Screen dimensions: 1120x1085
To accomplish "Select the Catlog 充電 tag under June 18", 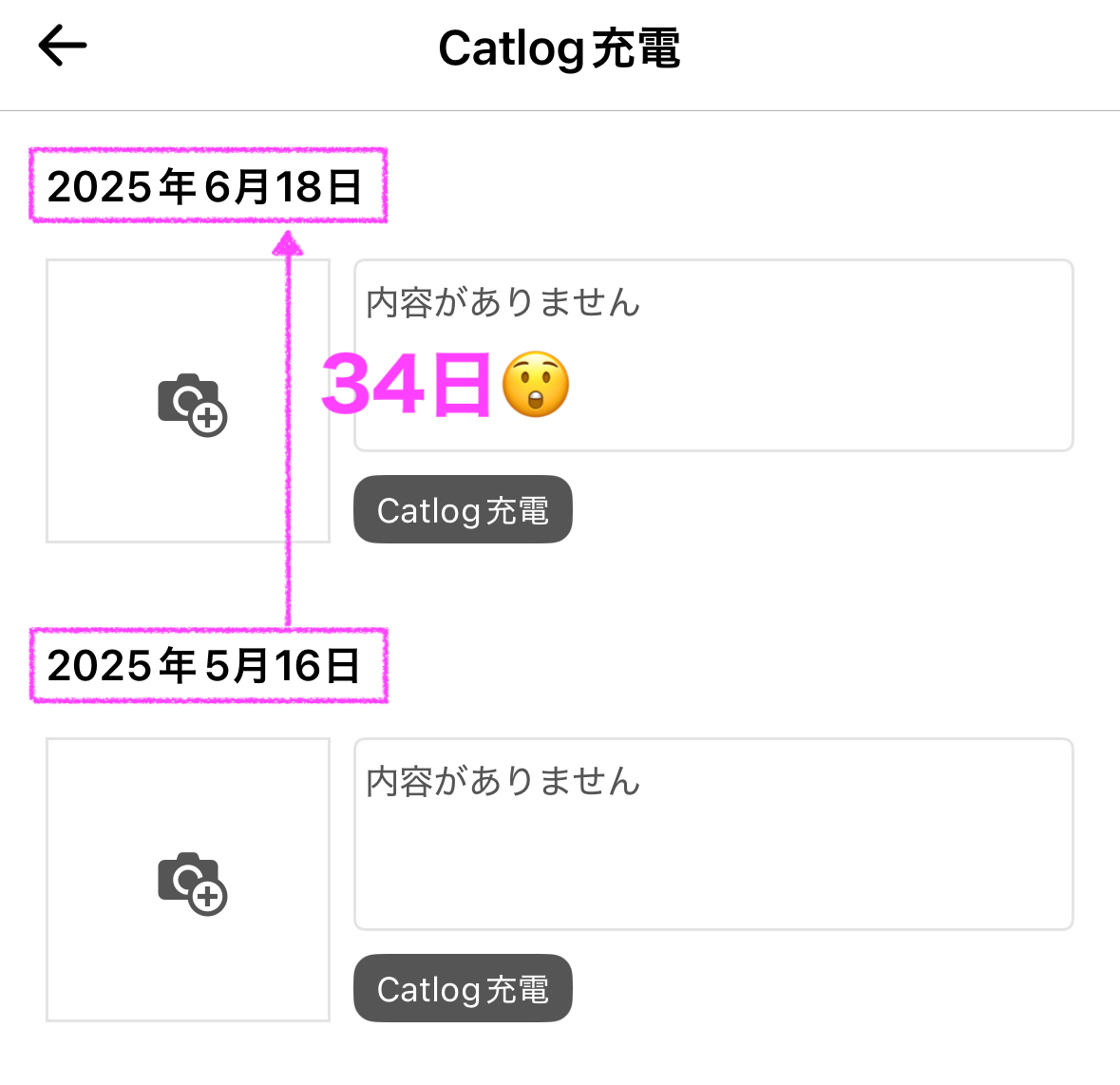I will pyautogui.click(x=463, y=509).
